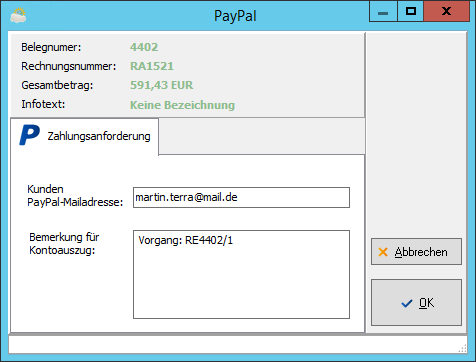The image size is (476, 362).
Task: Click the Gesamtbetrag value 591,43 EUR
Action: tap(161, 85)
